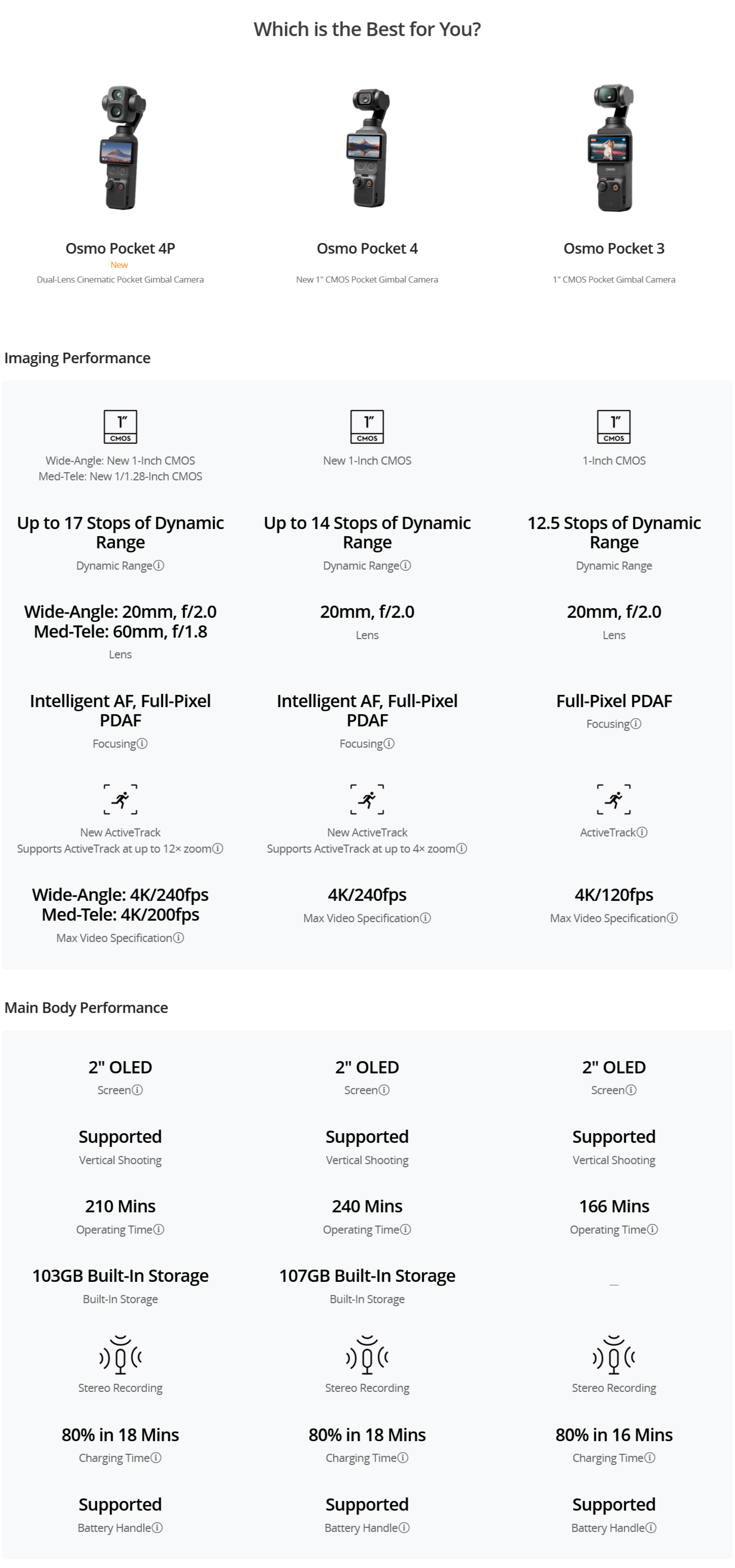Click Battery Handle info icon for Osmo Pocket 4
Image resolution: width=735 pixels, height=1568 pixels.
coord(405,1528)
